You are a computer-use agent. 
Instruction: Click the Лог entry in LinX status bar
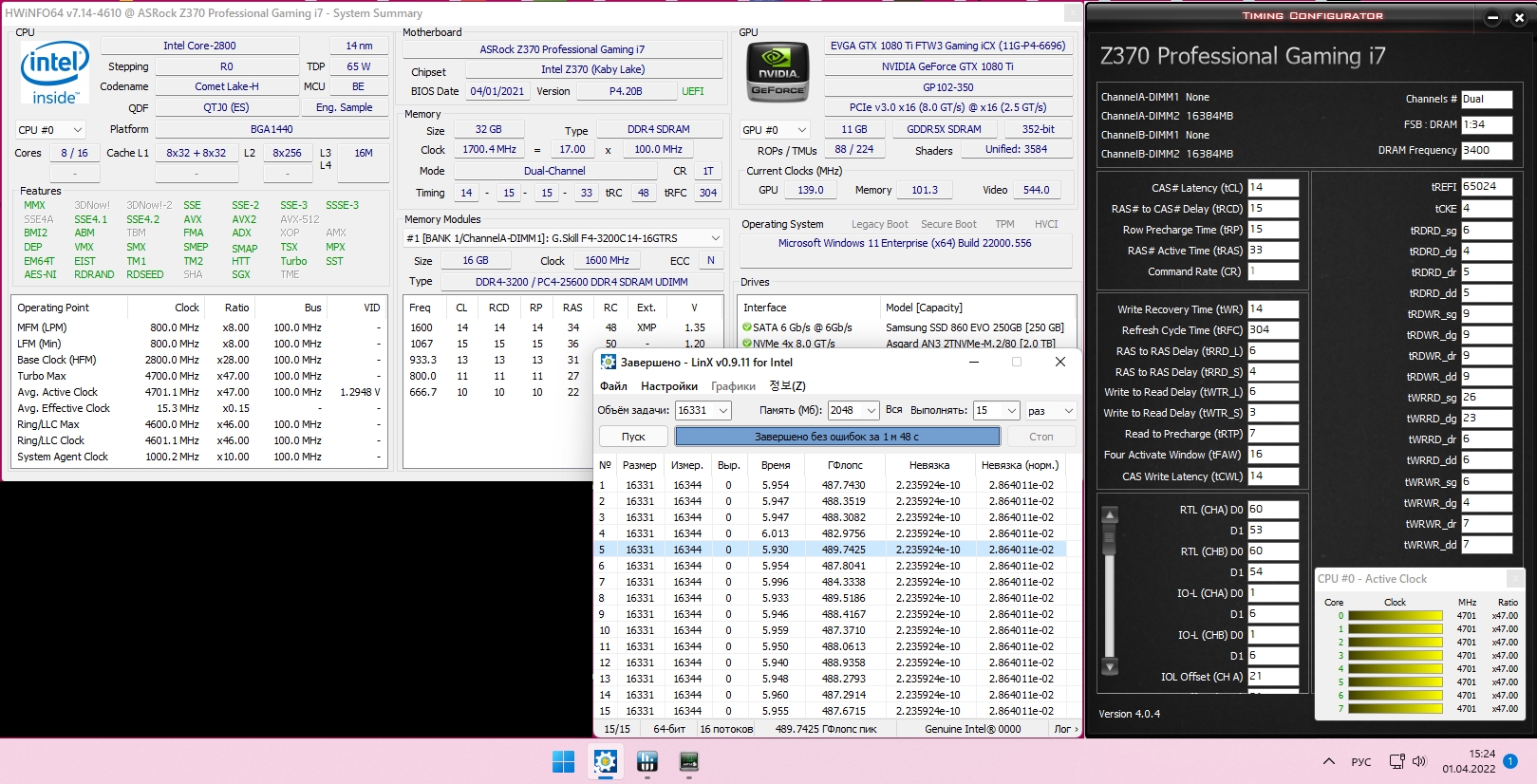1062,729
